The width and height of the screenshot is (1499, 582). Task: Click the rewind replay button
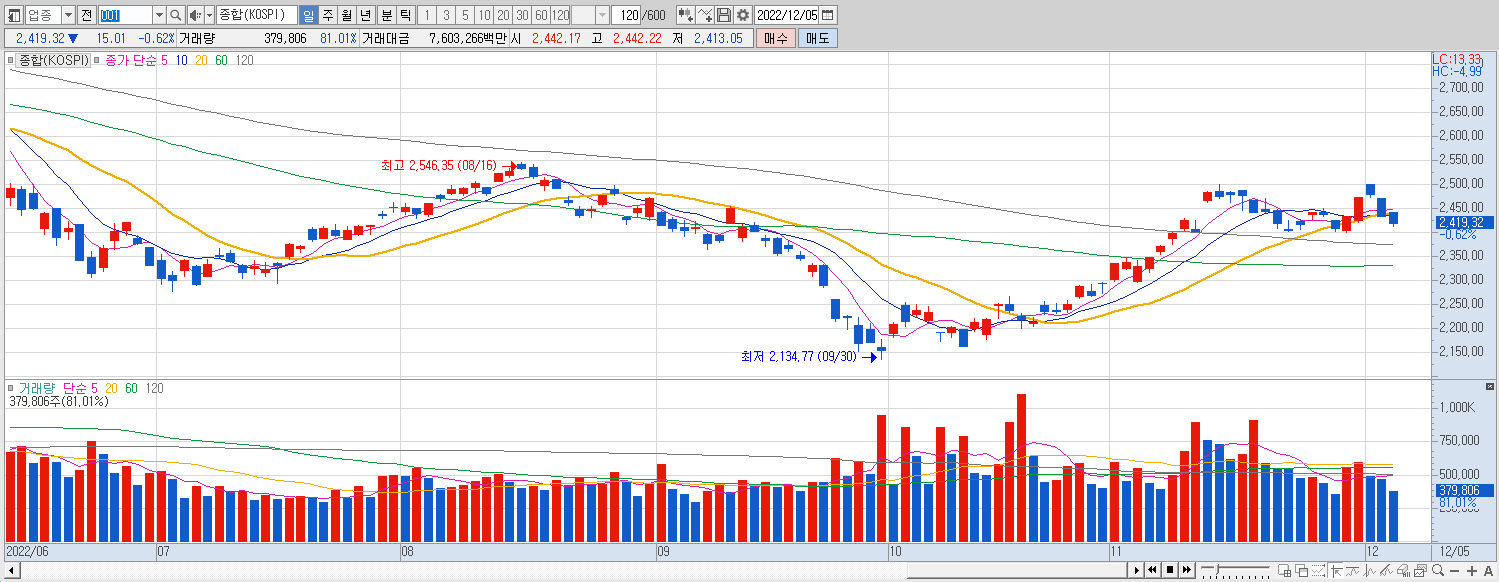(1152, 570)
